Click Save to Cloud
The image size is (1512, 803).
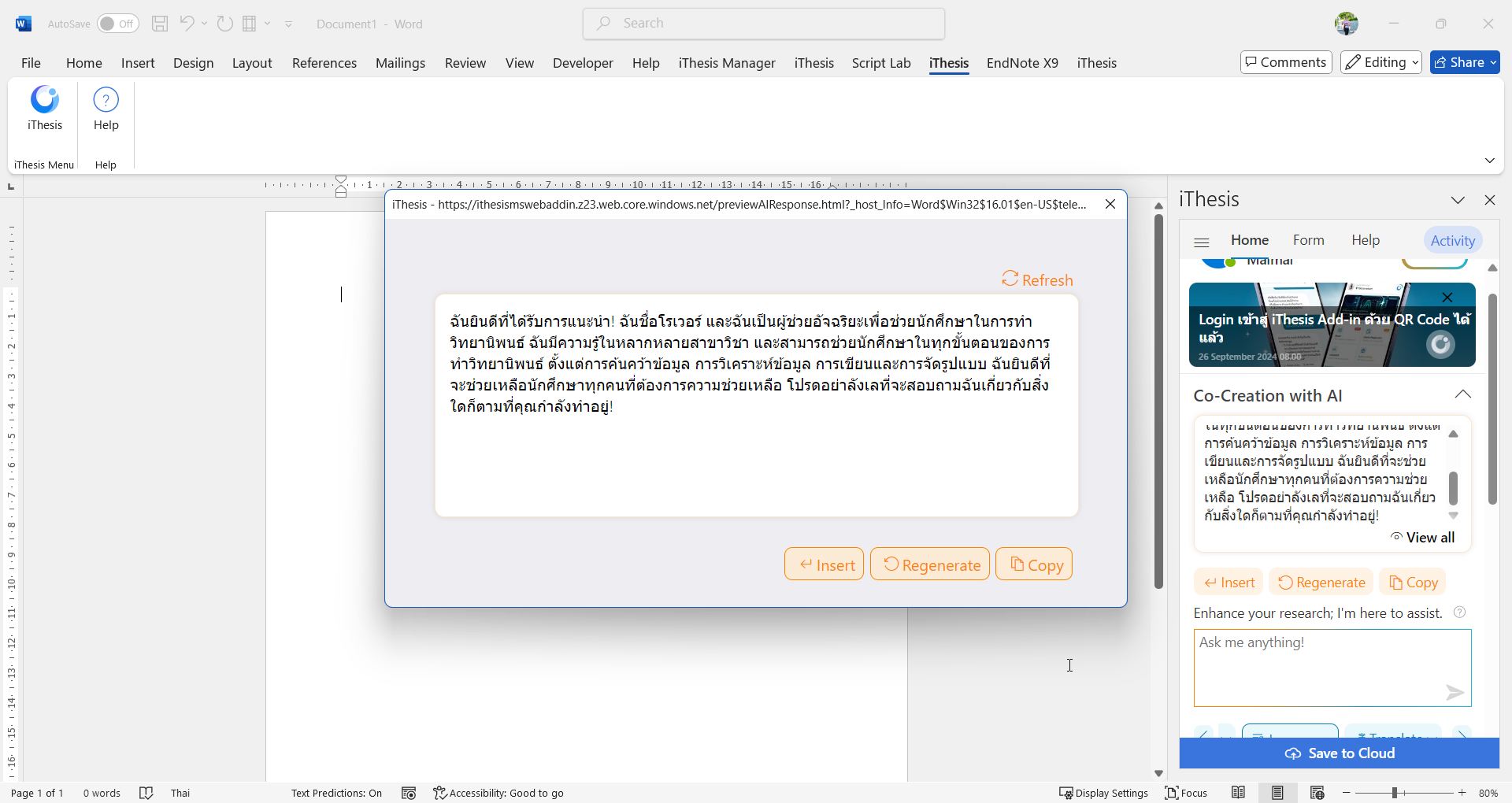click(x=1340, y=753)
